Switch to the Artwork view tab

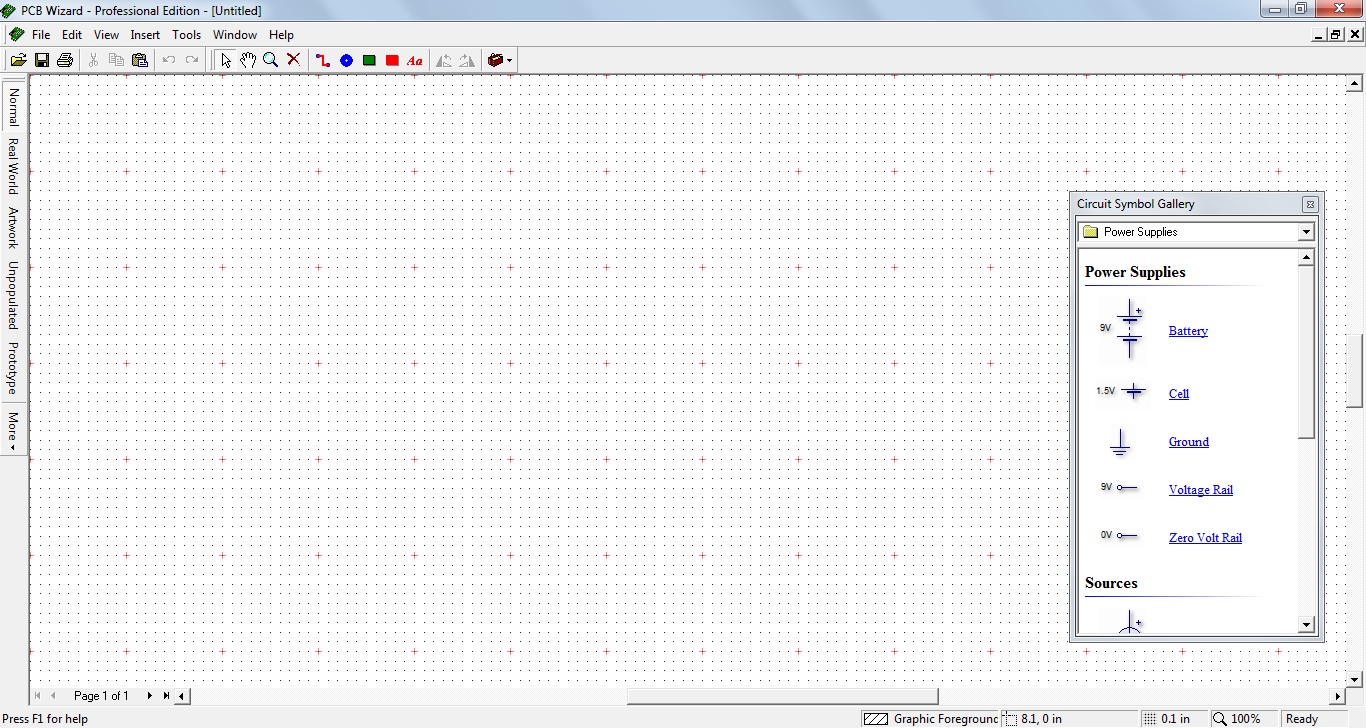[x=13, y=228]
